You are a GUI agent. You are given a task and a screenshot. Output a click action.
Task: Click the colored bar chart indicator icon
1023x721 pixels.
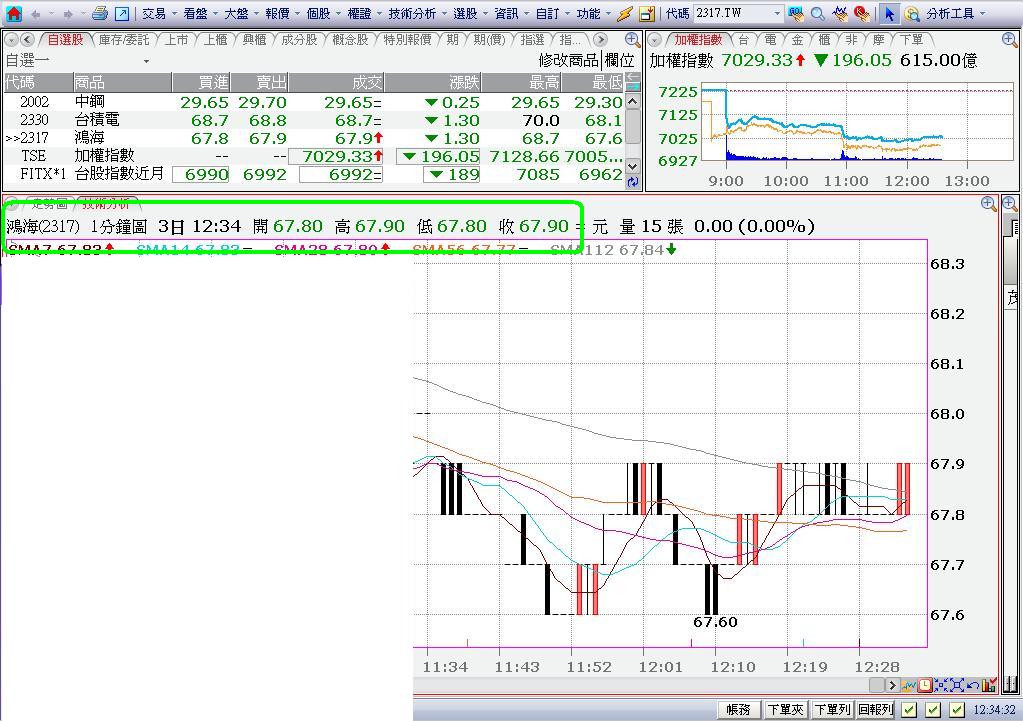tap(989, 685)
